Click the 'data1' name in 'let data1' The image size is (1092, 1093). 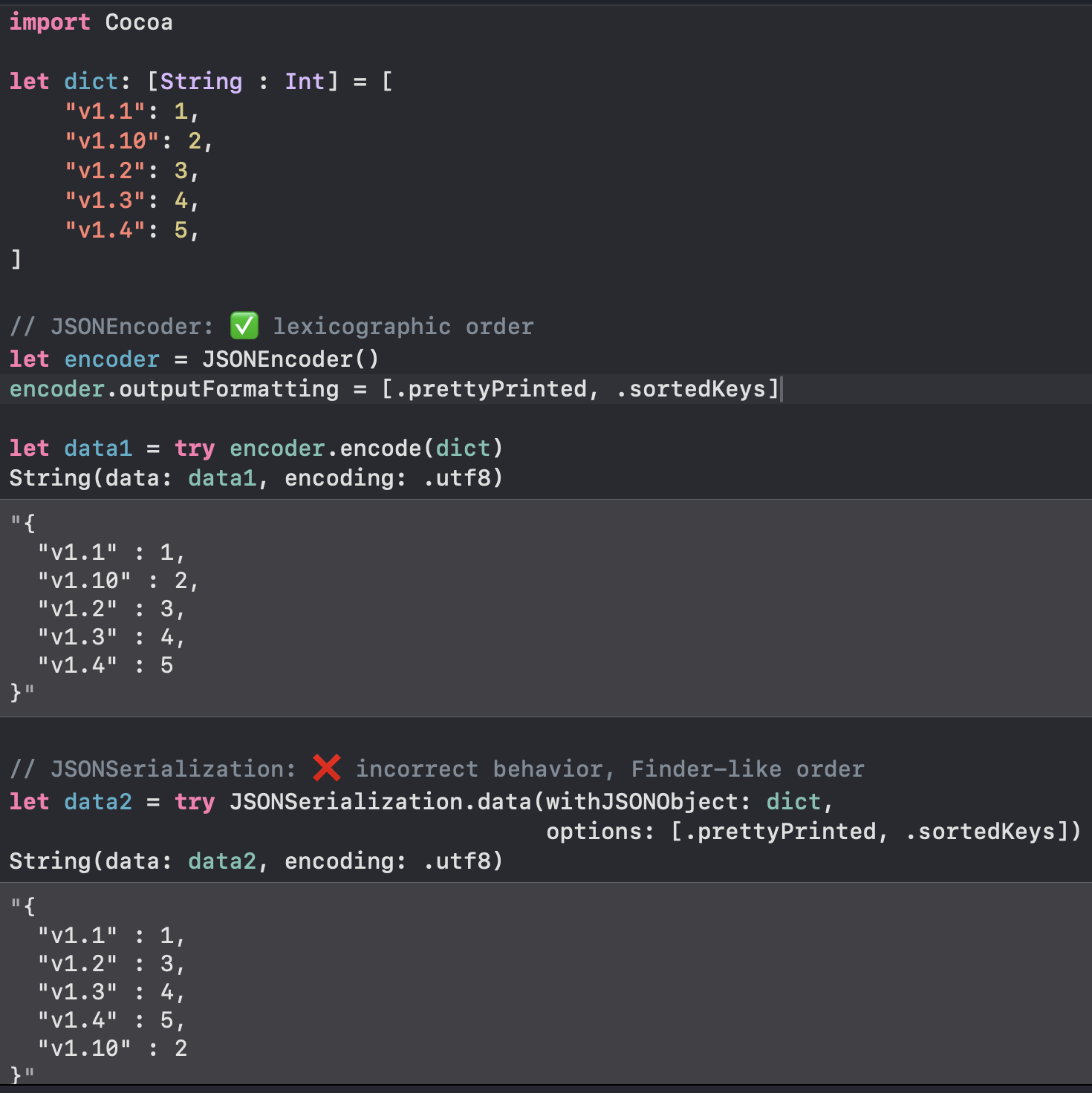click(x=98, y=448)
